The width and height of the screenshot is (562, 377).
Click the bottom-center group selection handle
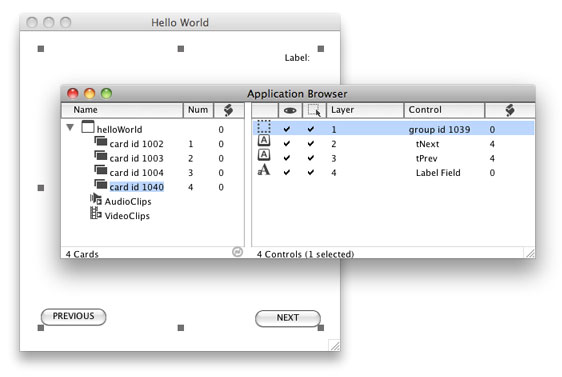[181, 328]
